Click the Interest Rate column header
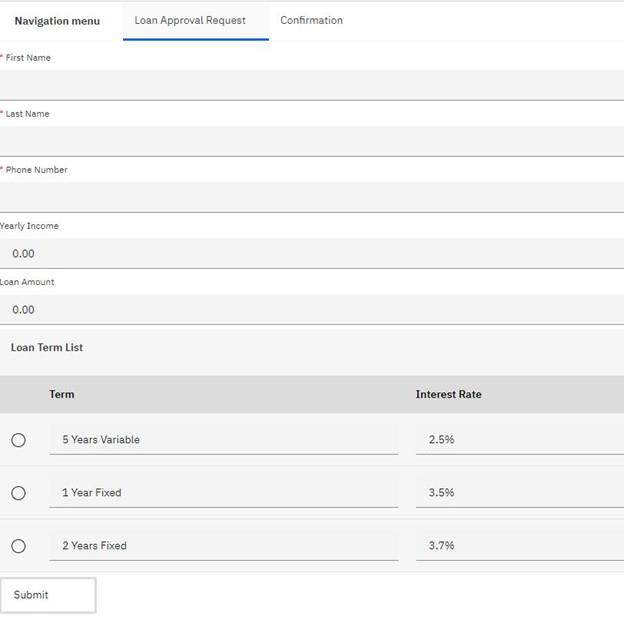Image resolution: width=624 pixels, height=623 pixels. 448,395
